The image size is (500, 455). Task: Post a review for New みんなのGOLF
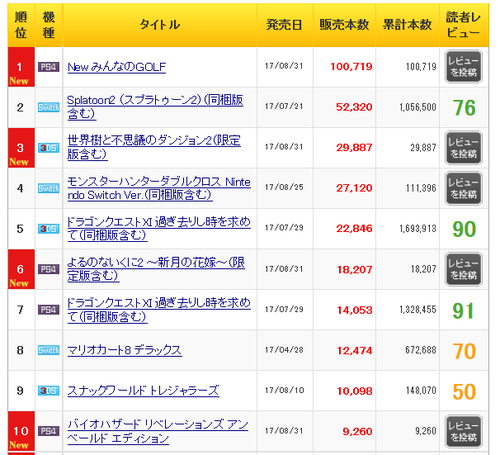pos(464,67)
